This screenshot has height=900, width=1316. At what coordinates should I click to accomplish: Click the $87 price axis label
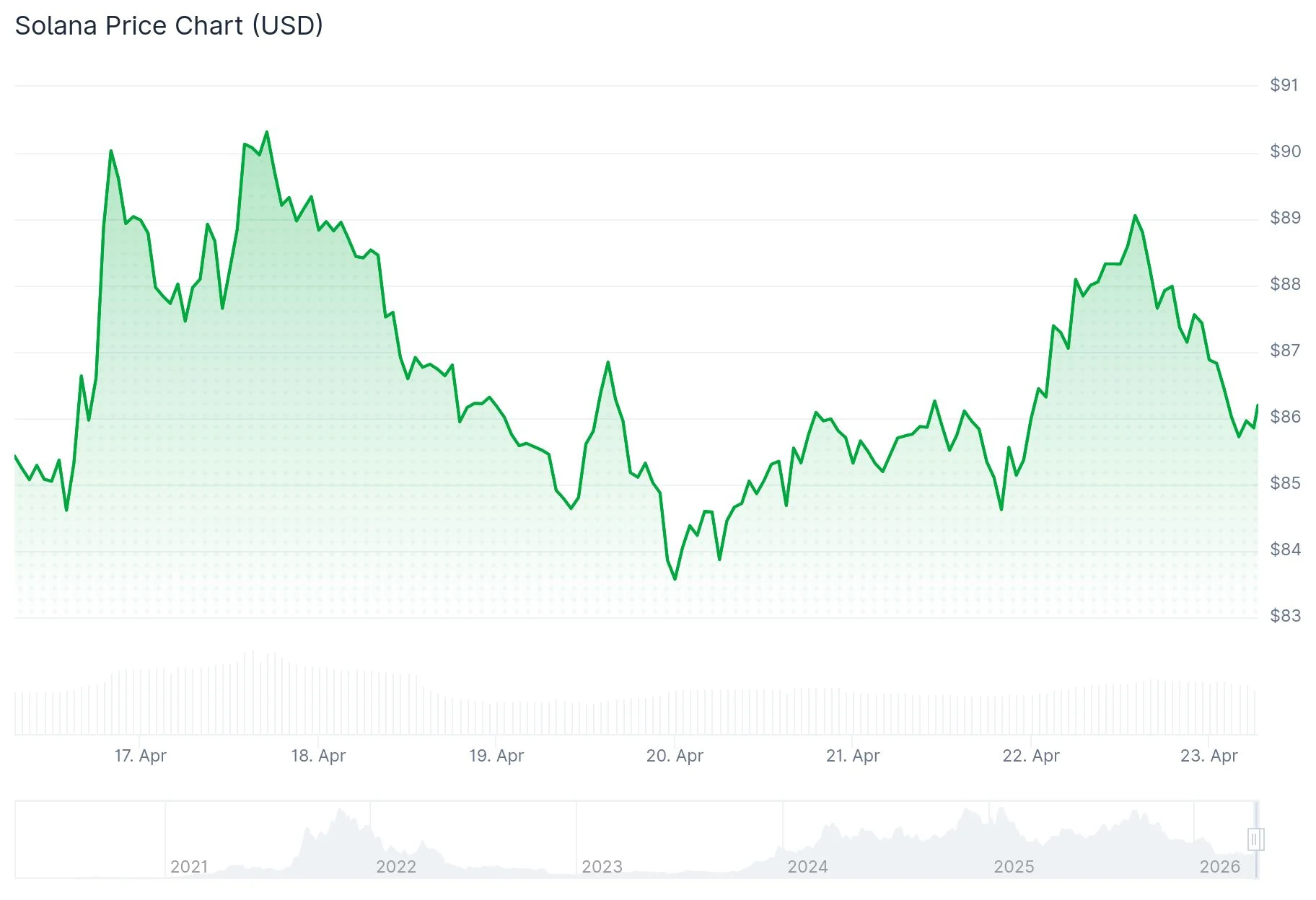point(1285,350)
